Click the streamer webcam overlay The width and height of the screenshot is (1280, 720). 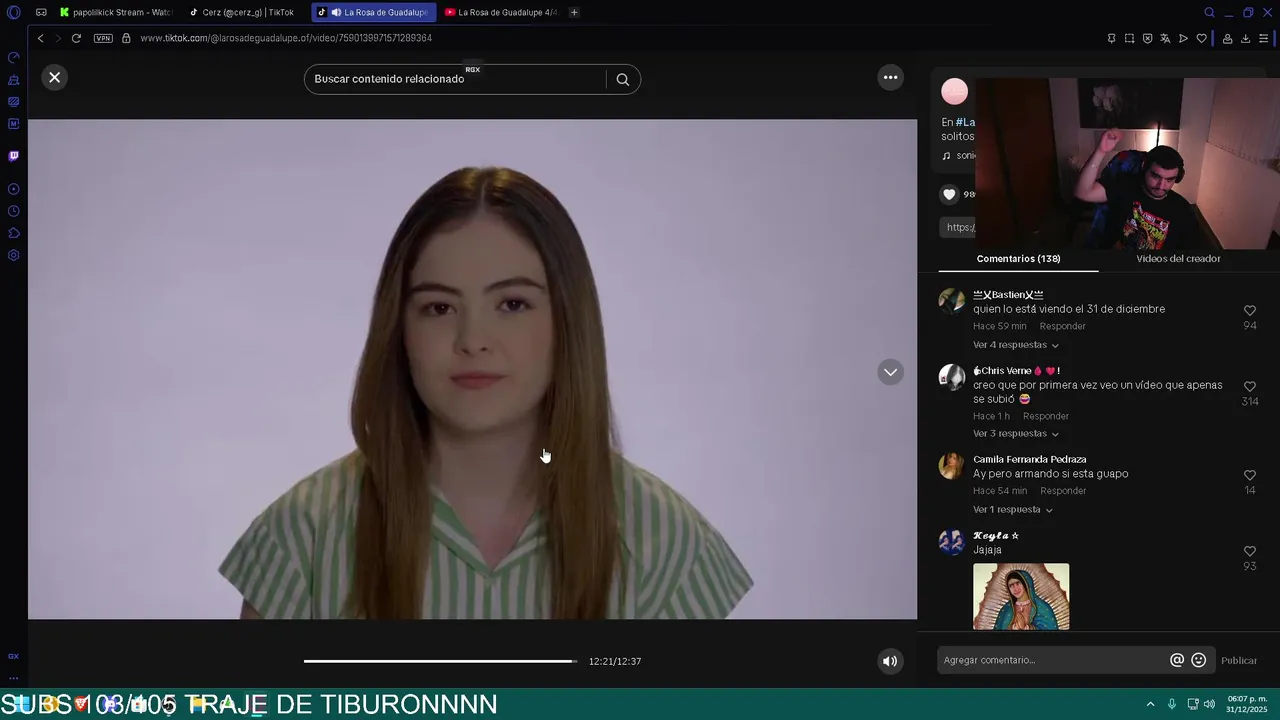point(1127,163)
